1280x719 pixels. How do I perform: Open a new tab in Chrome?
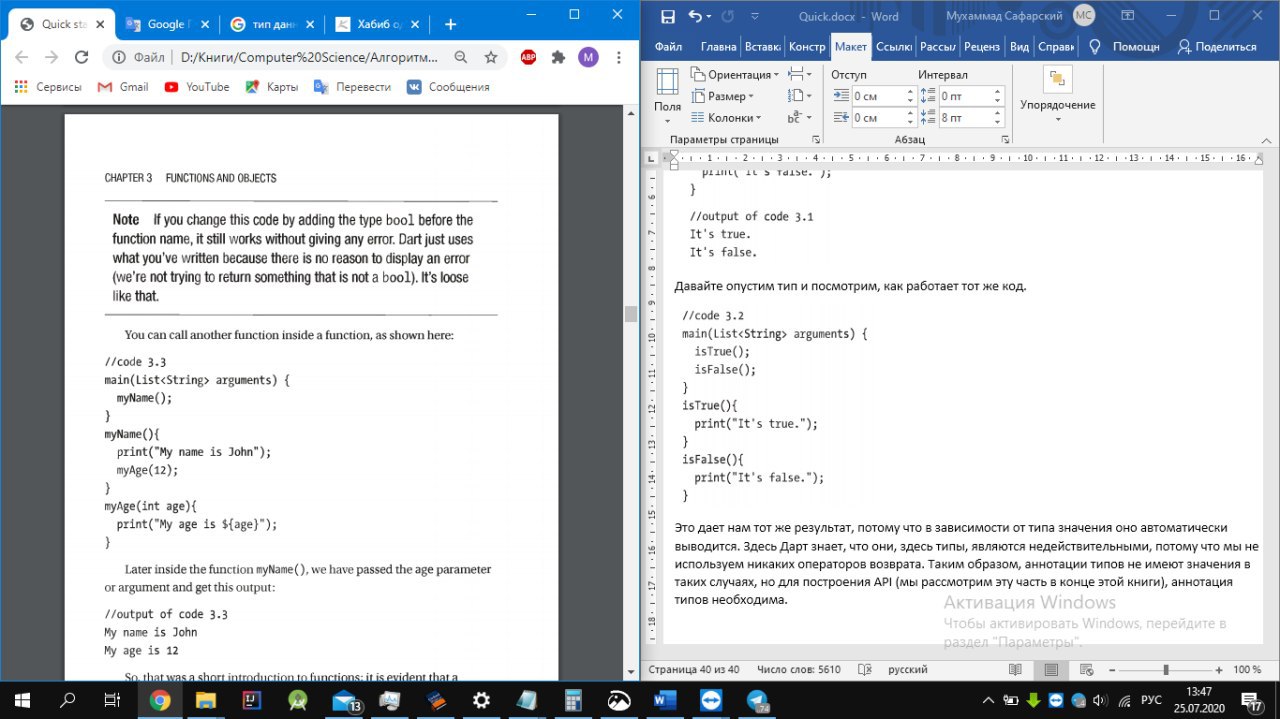click(x=450, y=24)
